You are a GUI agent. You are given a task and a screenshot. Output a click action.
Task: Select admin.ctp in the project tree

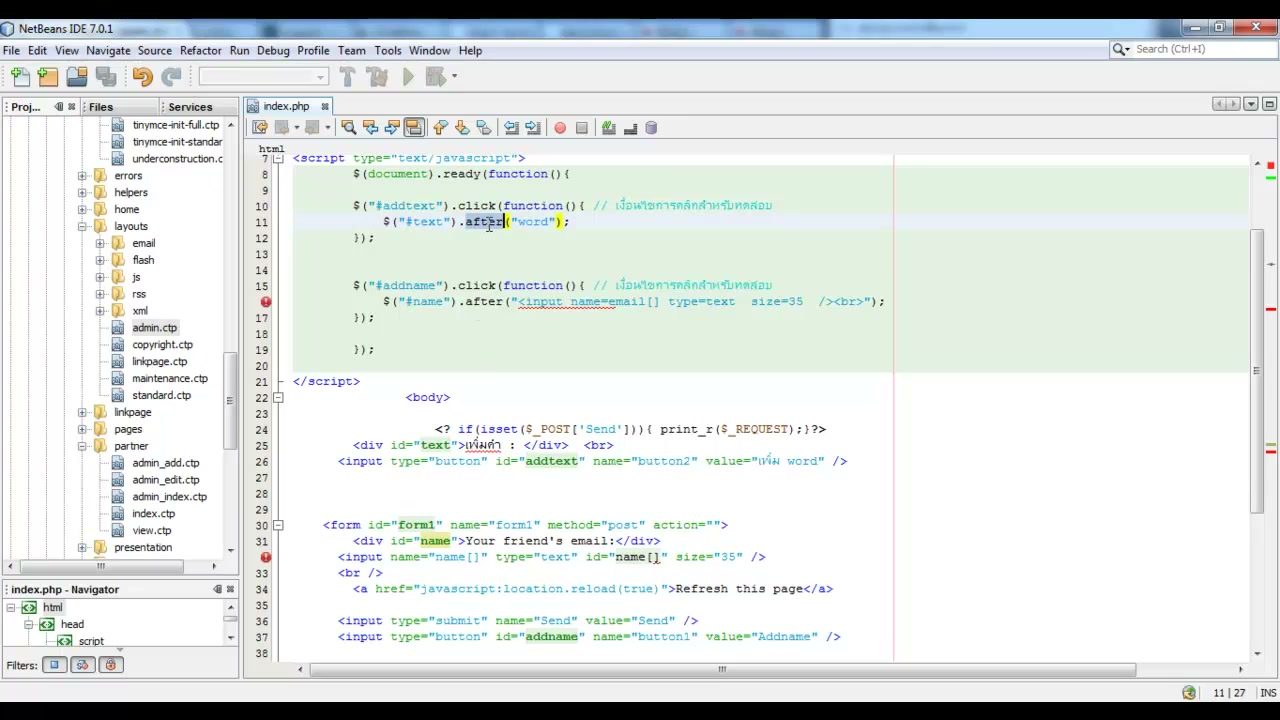[x=154, y=328]
